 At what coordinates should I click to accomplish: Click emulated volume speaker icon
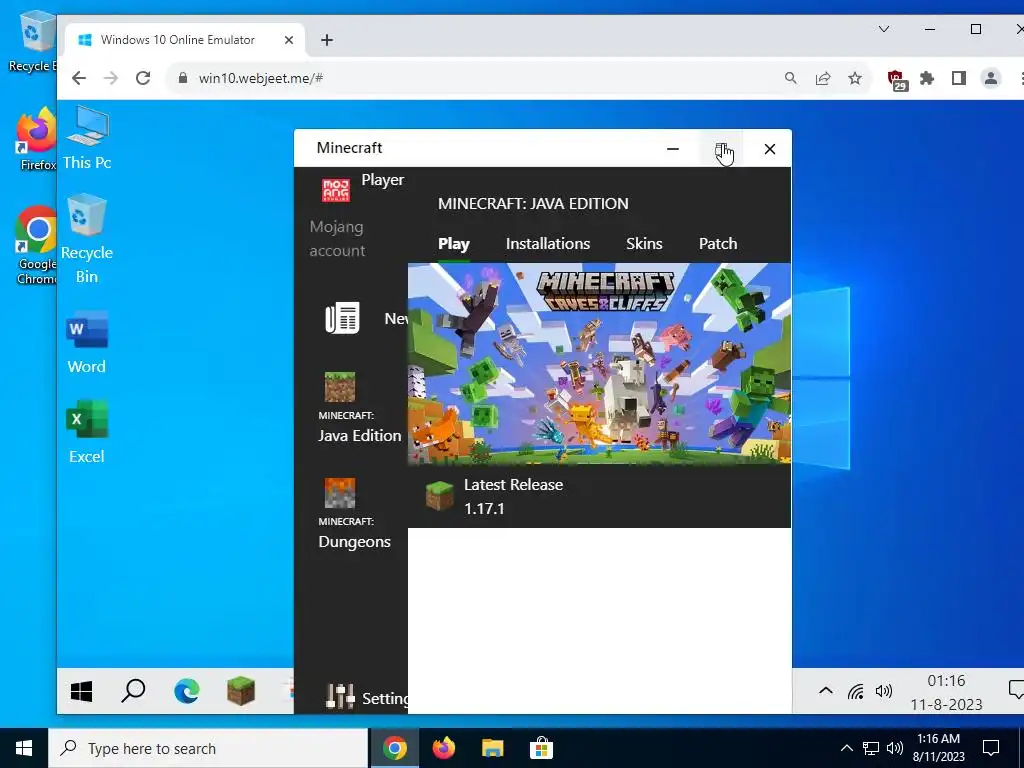pyautogui.click(x=884, y=691)
